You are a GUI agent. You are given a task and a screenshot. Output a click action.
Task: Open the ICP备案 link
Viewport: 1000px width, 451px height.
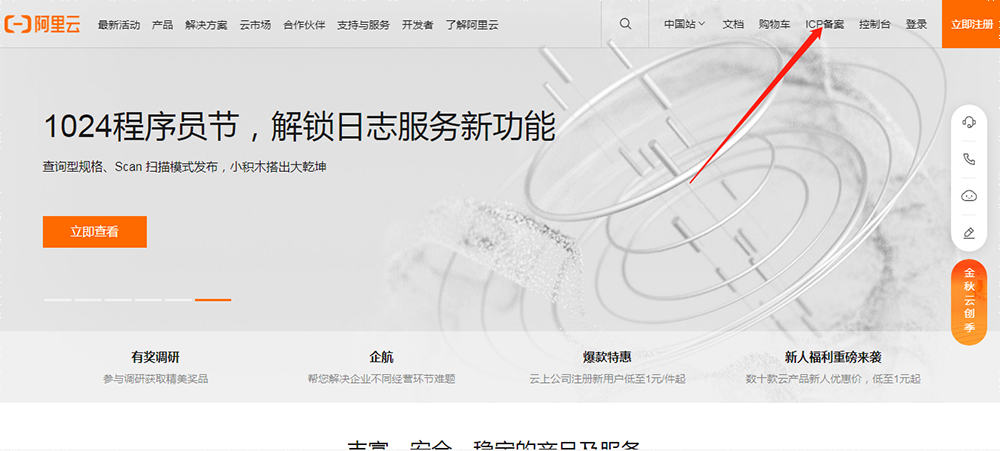pyautogui.click(x=824, y=24)
